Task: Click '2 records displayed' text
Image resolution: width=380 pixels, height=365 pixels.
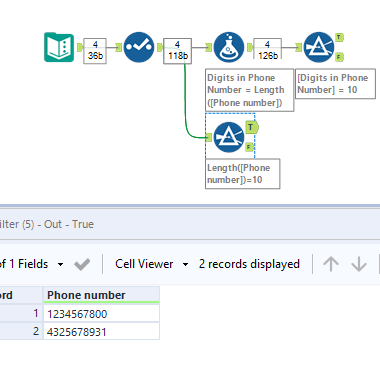Action: pyautogui.click(x=249, y=264)
